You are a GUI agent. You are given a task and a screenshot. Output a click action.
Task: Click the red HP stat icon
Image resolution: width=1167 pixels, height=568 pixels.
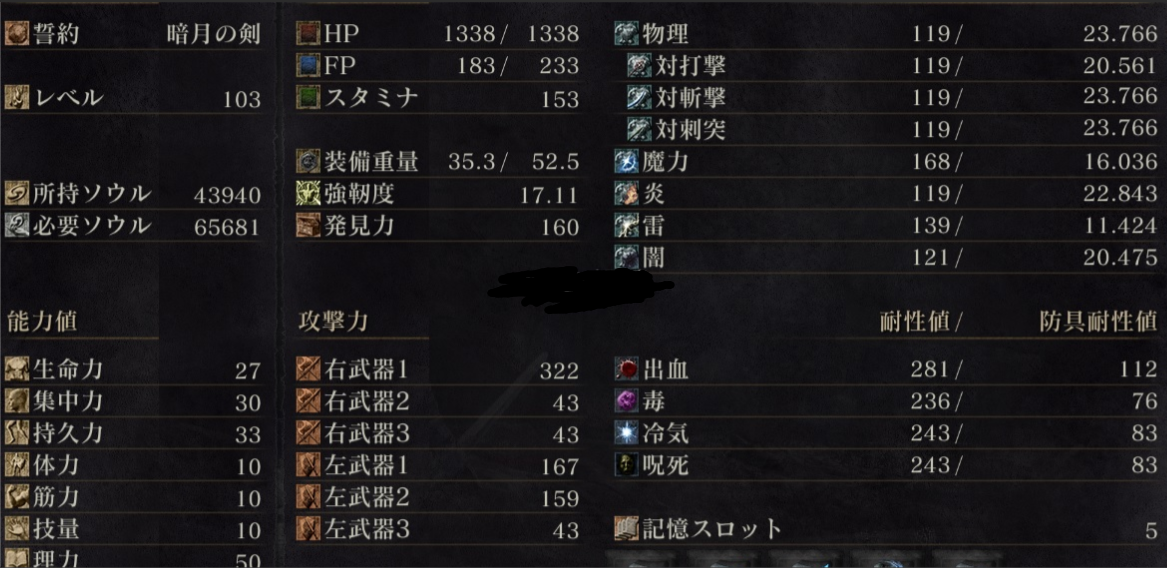tap(308, 33)
